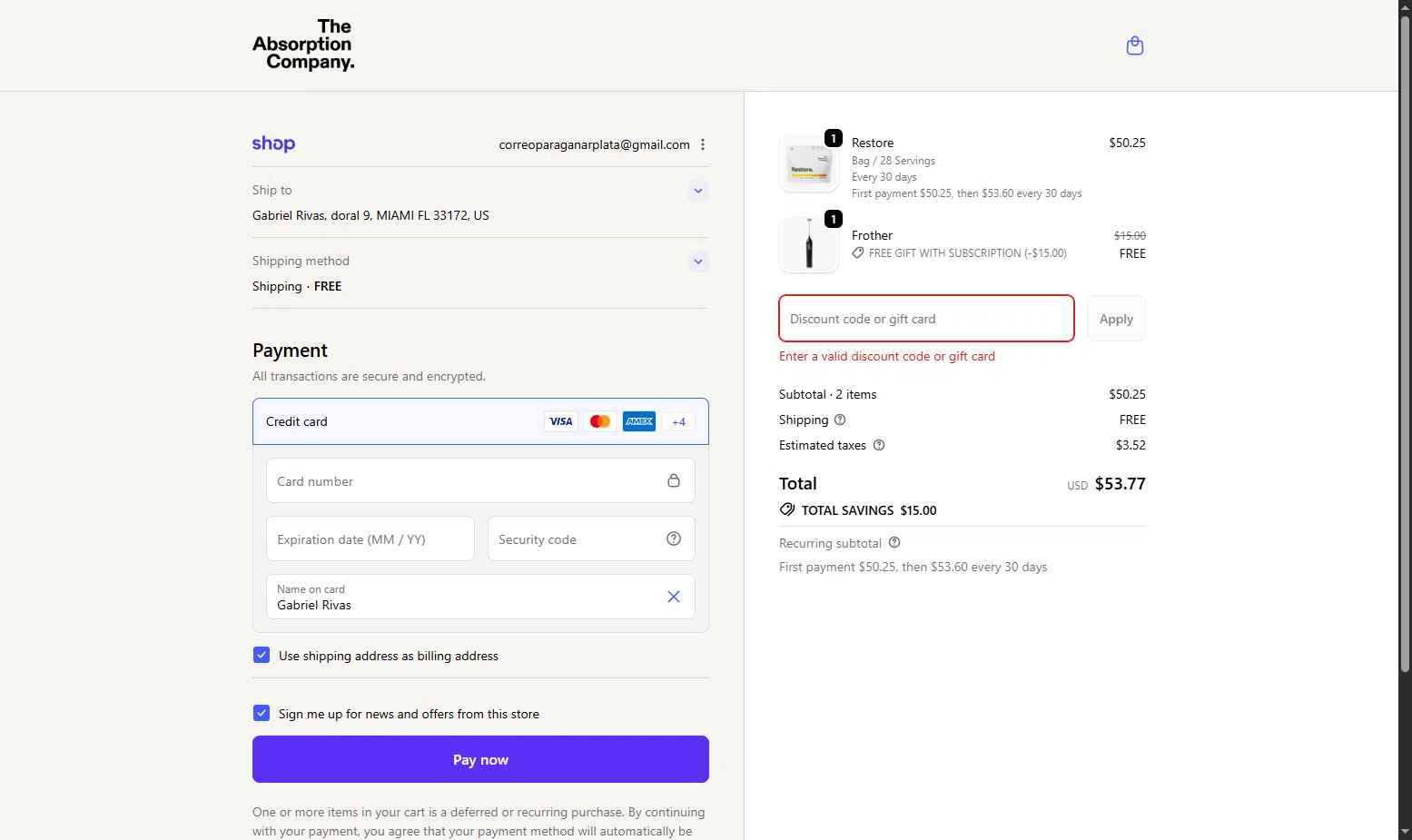Focus the Expiration date field

(370, 539)
